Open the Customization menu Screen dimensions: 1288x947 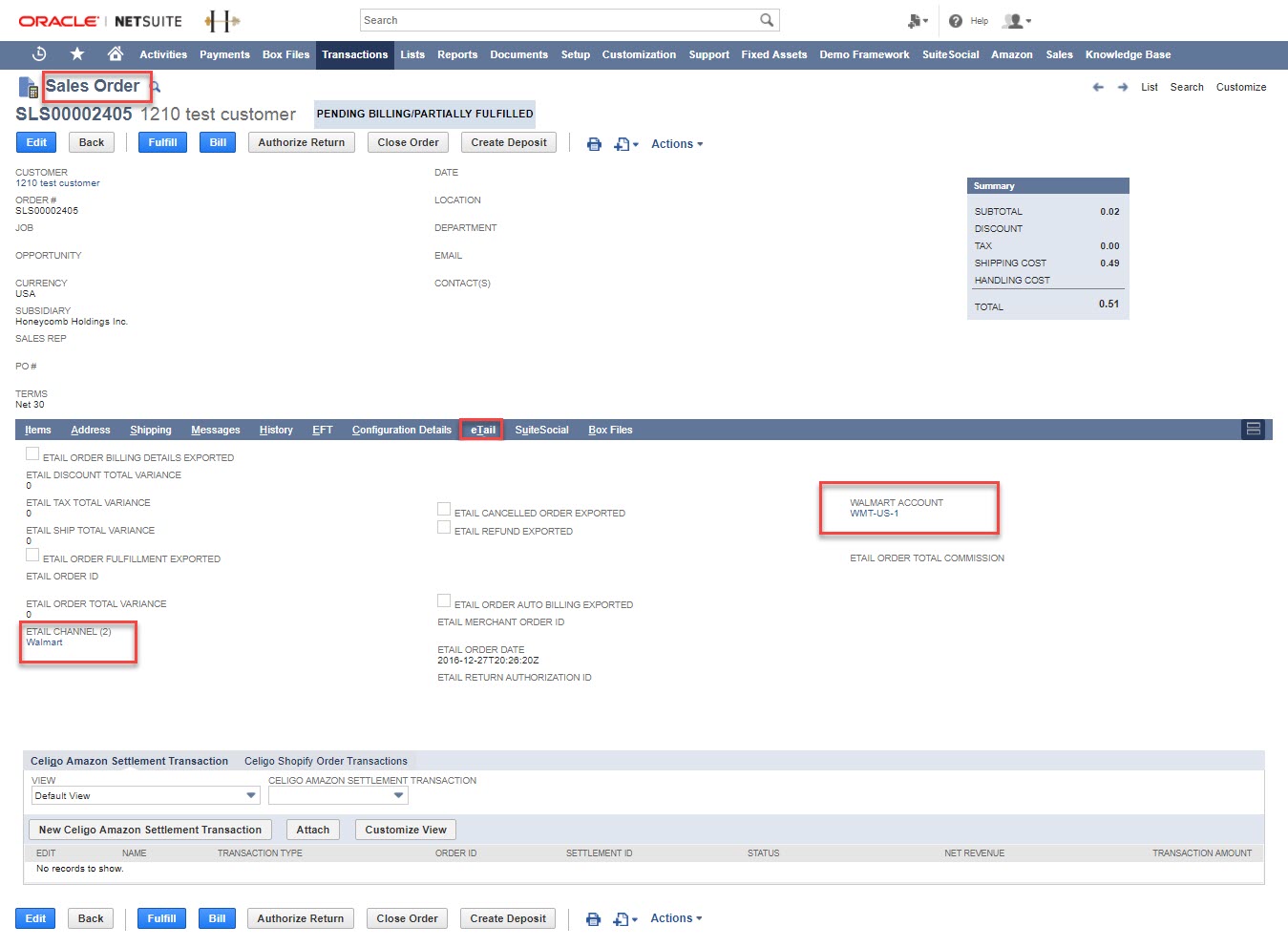coord(639,54)
